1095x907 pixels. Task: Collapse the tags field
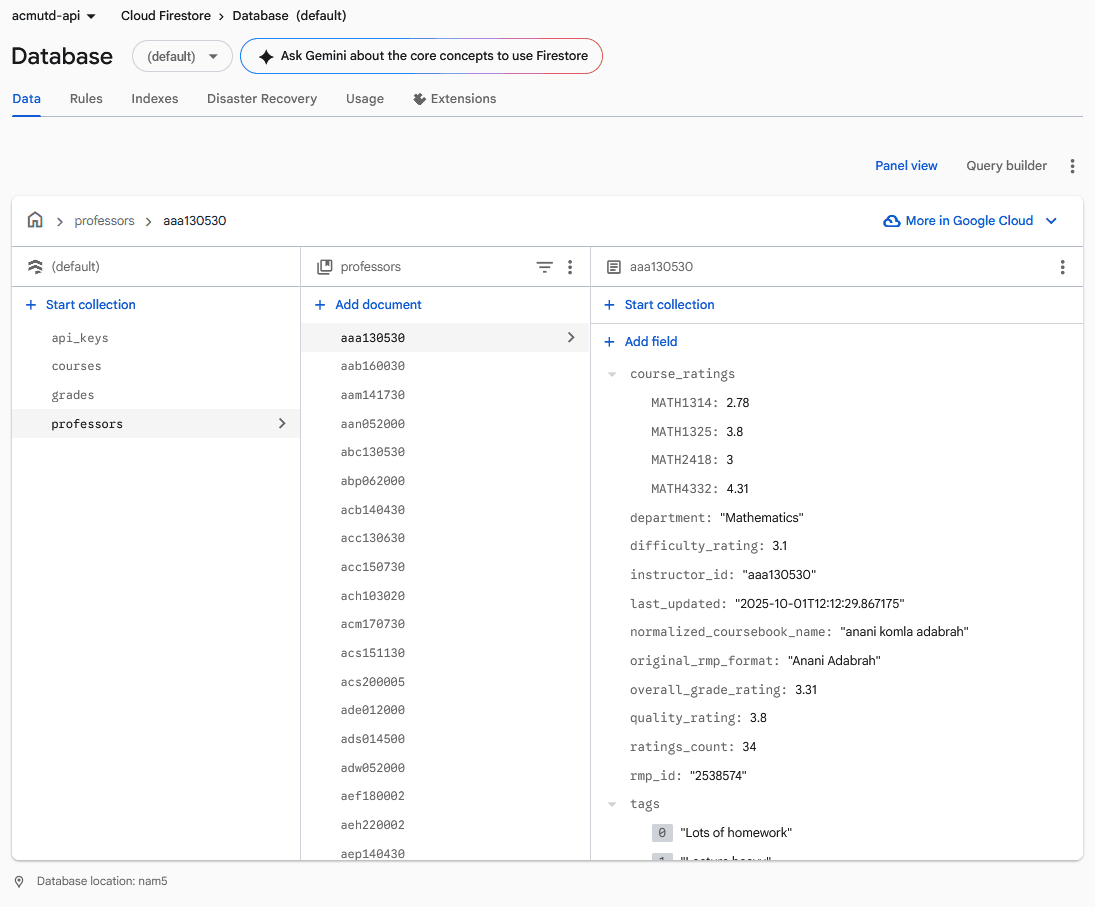click(x=612, y=804)
